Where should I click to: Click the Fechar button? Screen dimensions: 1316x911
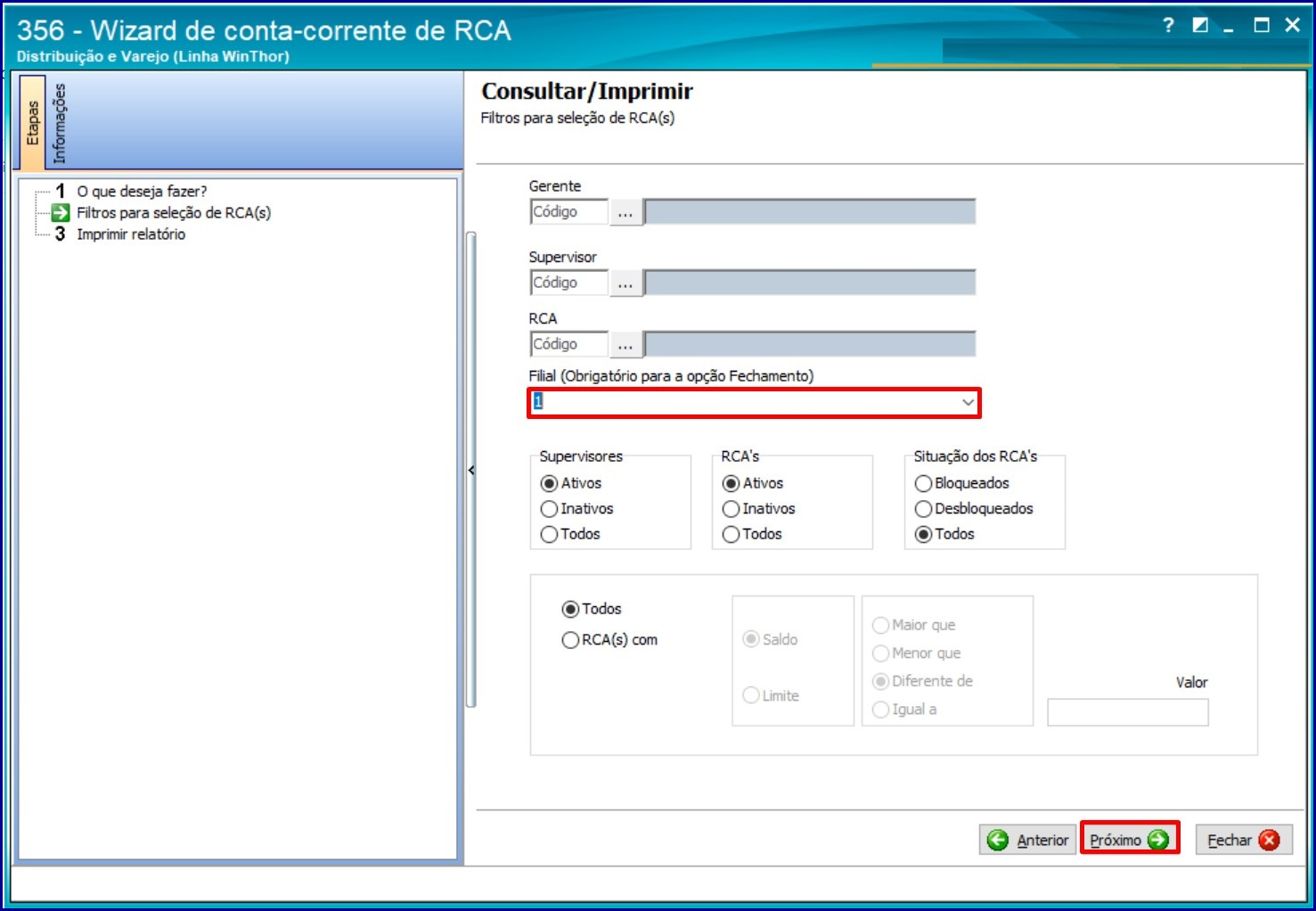pyautogui.click(x=1243, y=840)
